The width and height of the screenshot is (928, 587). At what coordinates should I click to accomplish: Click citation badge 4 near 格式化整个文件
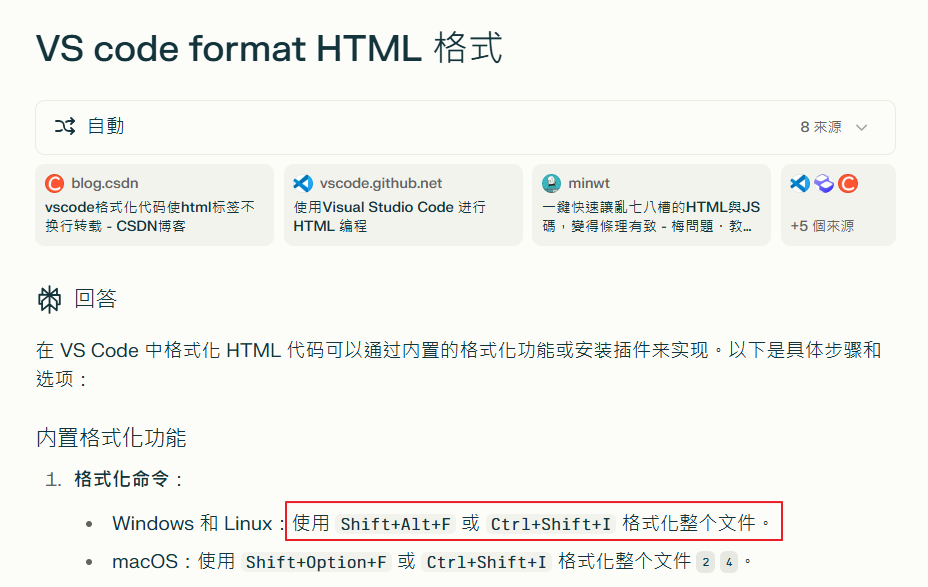click(732, 562)
